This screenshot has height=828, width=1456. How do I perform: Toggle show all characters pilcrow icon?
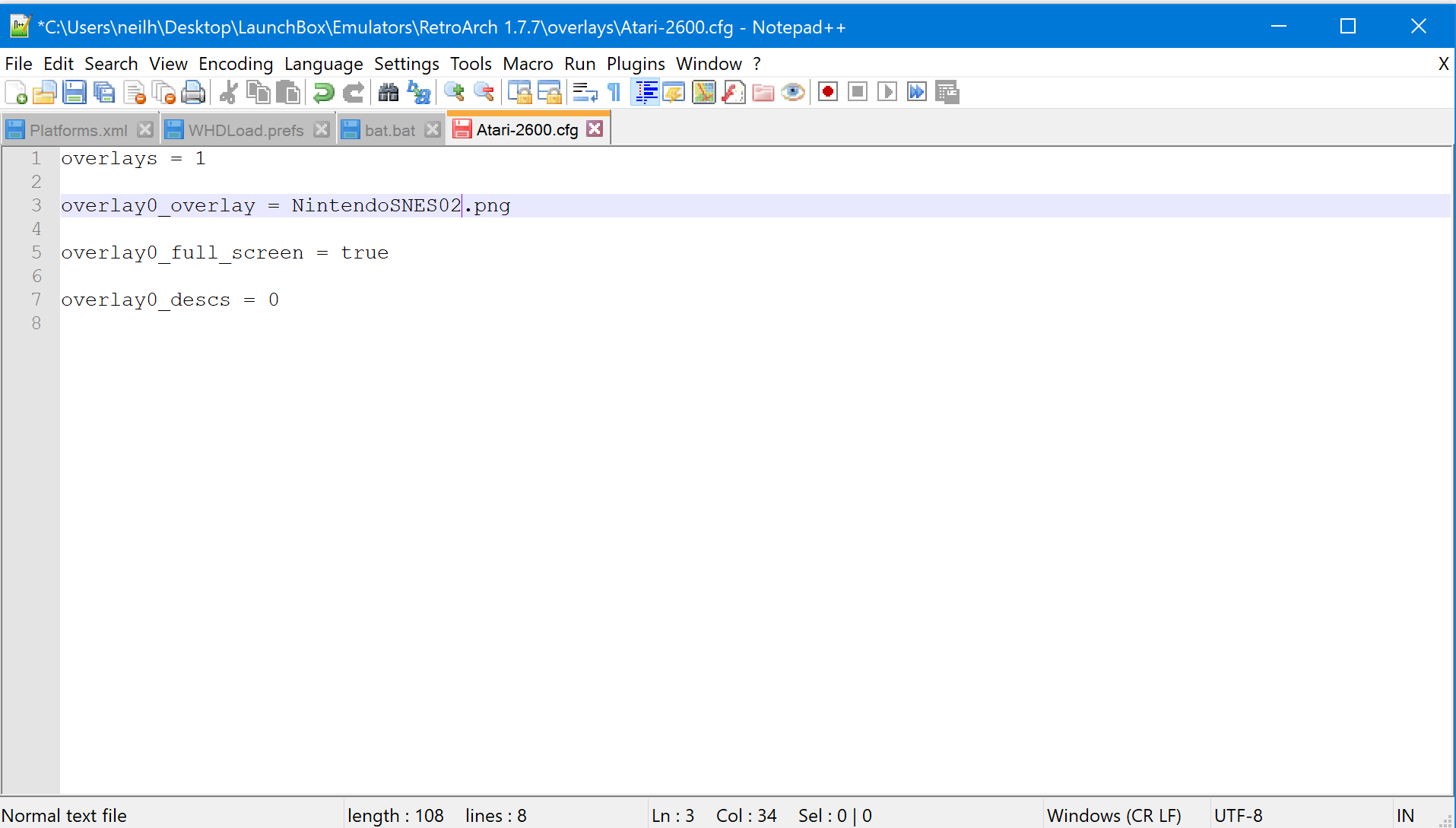[x=614, y=92]
